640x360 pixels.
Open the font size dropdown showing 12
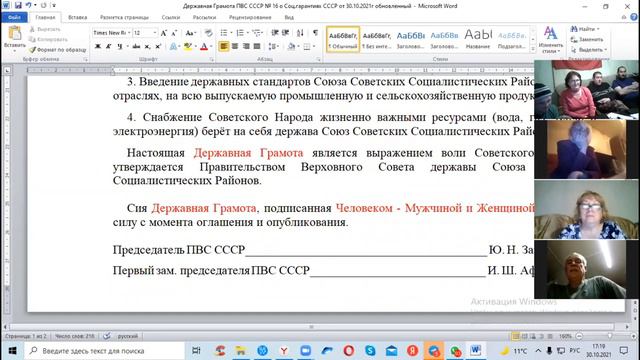(x=155, y=33)
